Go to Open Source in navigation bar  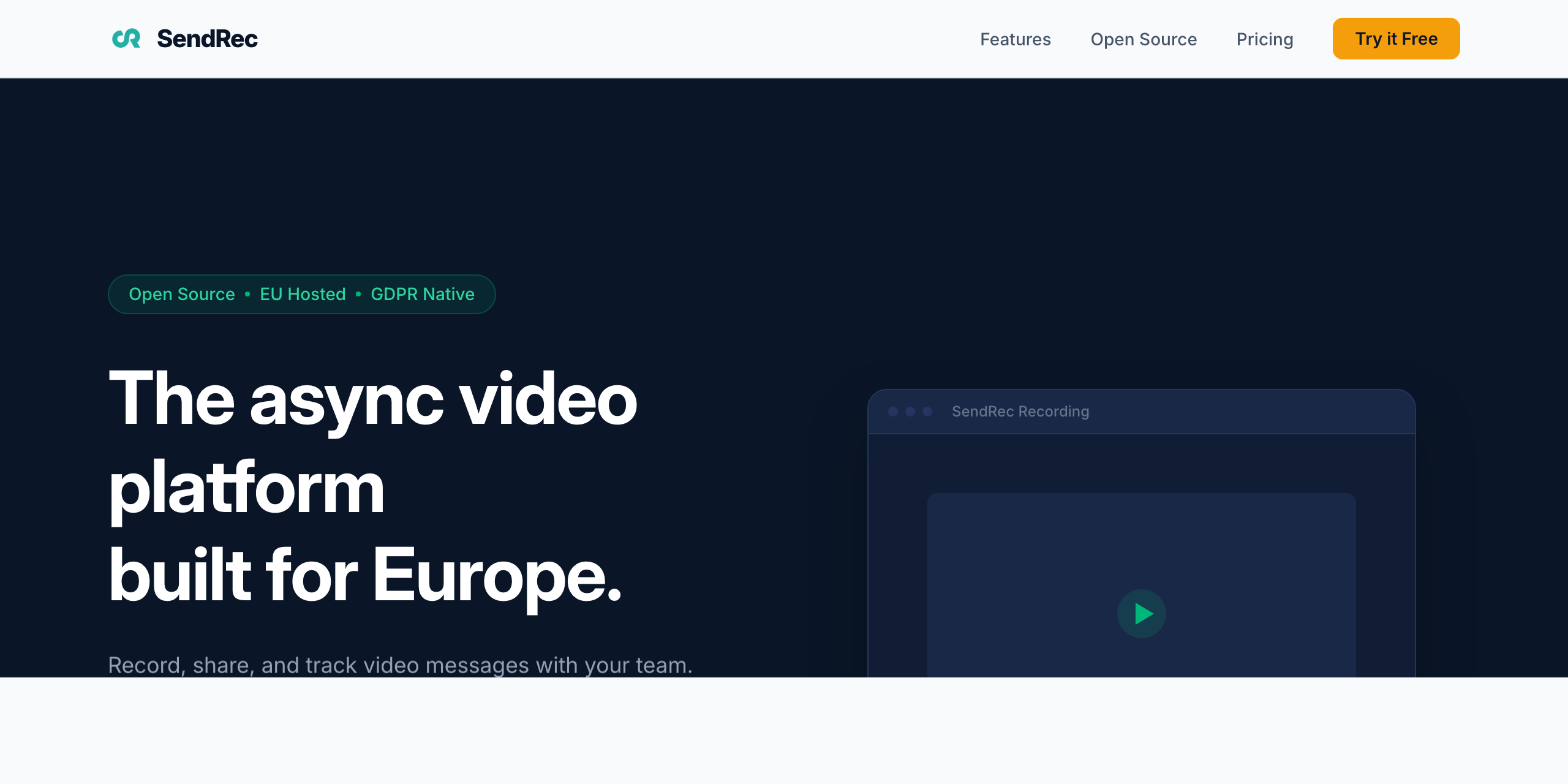click(1143, 39)
